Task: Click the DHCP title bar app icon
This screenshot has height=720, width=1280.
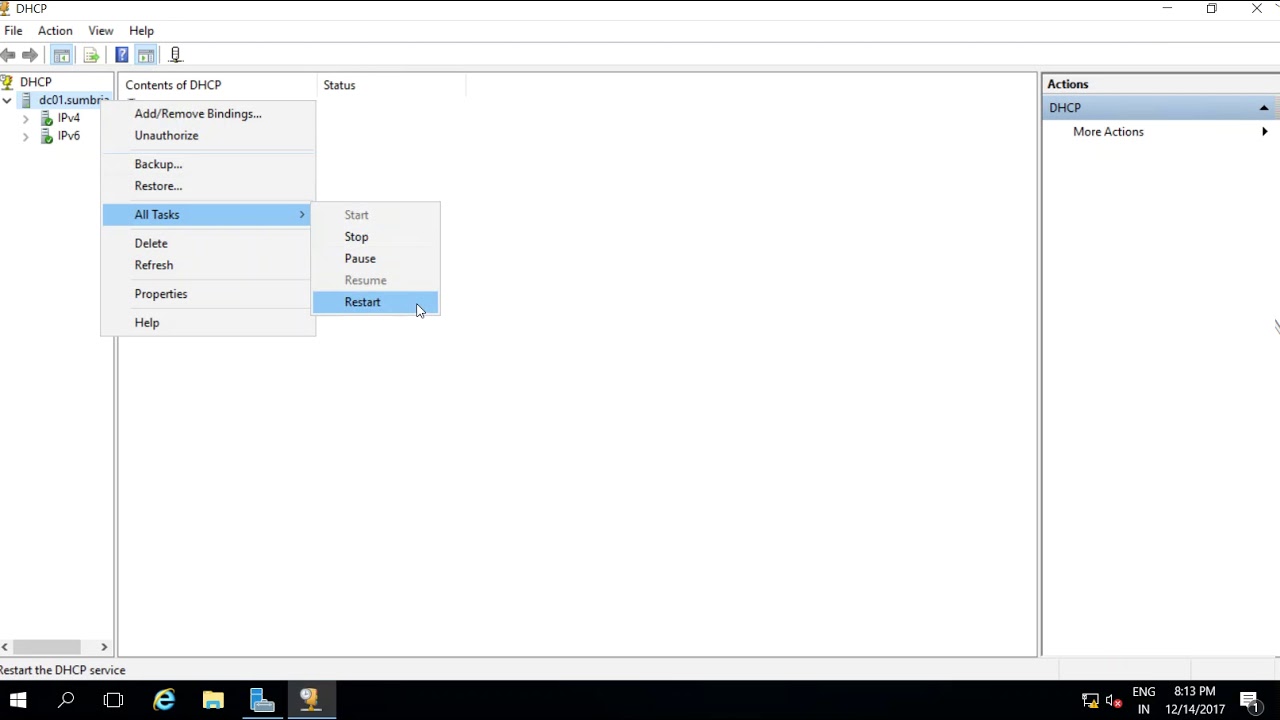Action: pyautogui.click(x=5, y=8)
